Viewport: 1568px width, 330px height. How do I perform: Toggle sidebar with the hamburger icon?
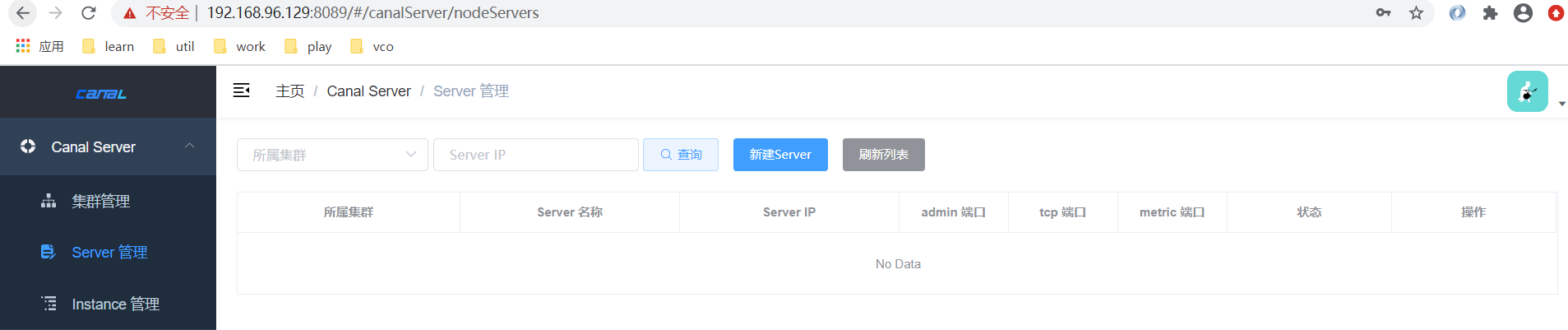(x=241, y=91)
